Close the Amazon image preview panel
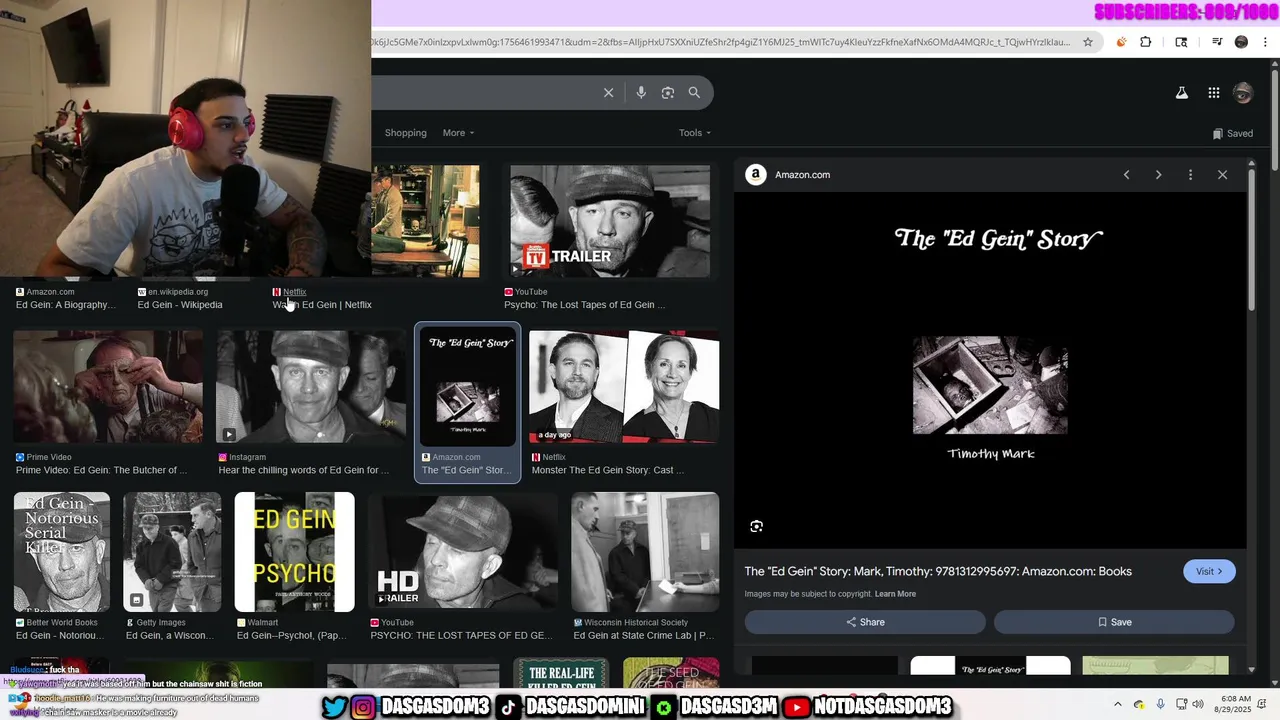1280x720 pixels. (x=1222, y=175)
